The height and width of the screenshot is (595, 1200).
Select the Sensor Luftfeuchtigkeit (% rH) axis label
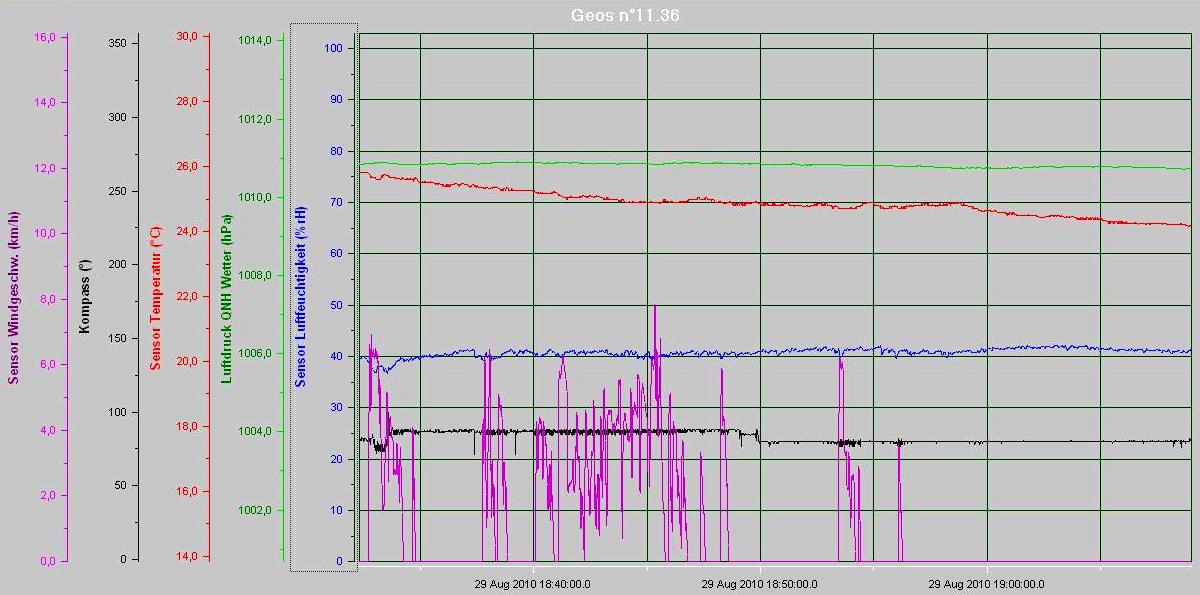300,297
